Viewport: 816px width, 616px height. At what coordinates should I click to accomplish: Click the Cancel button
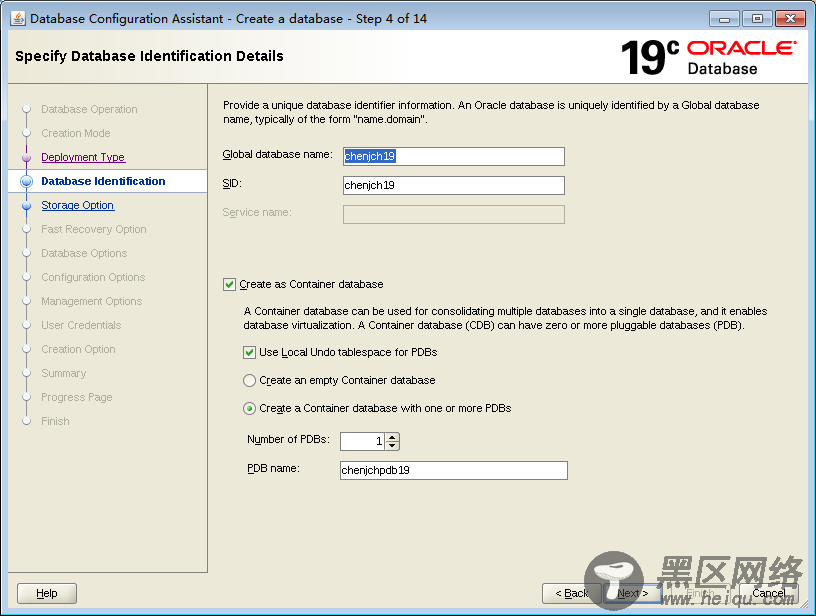769,594
